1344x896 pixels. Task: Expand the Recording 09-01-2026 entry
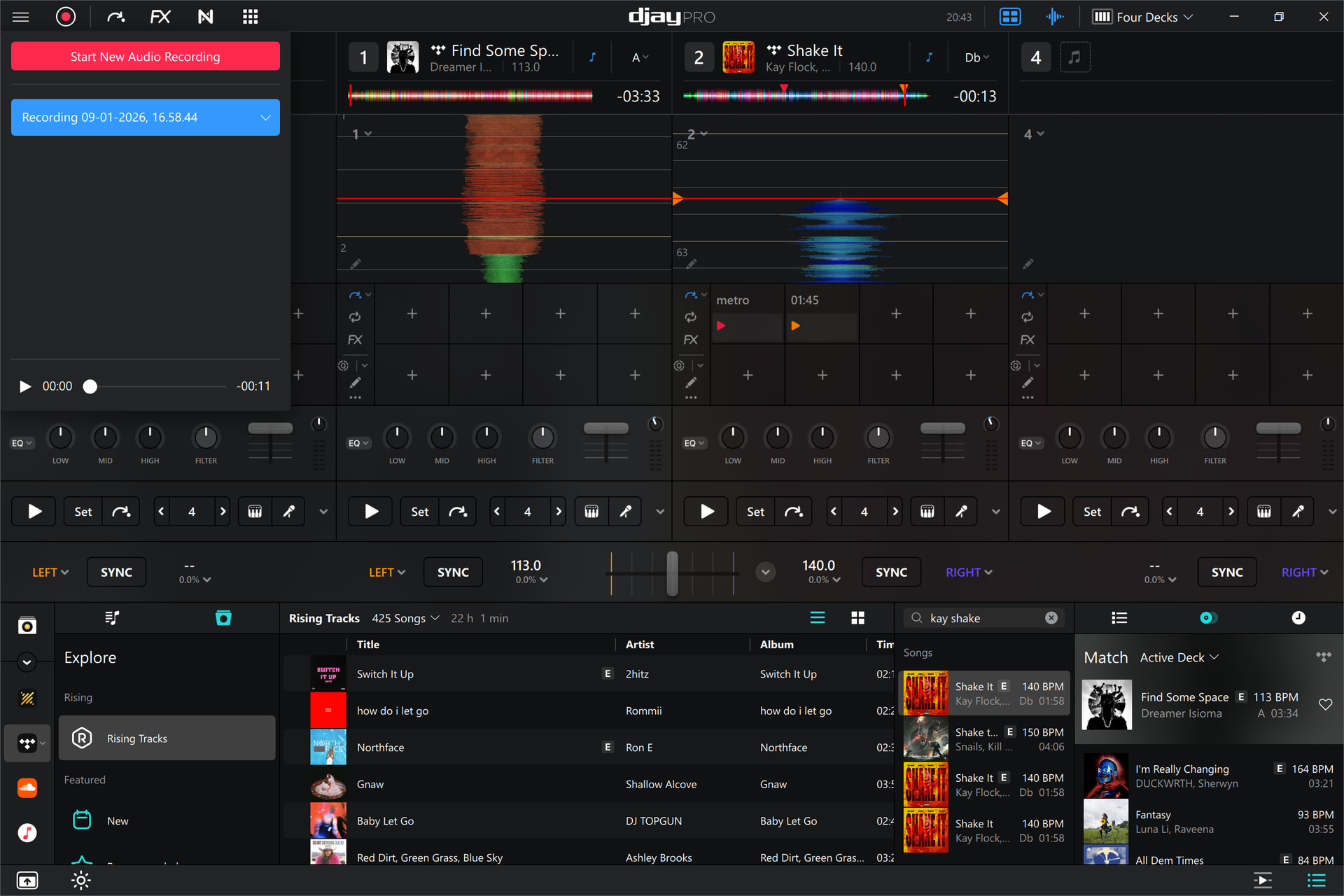pyautogui.click(x=265, y=118)
